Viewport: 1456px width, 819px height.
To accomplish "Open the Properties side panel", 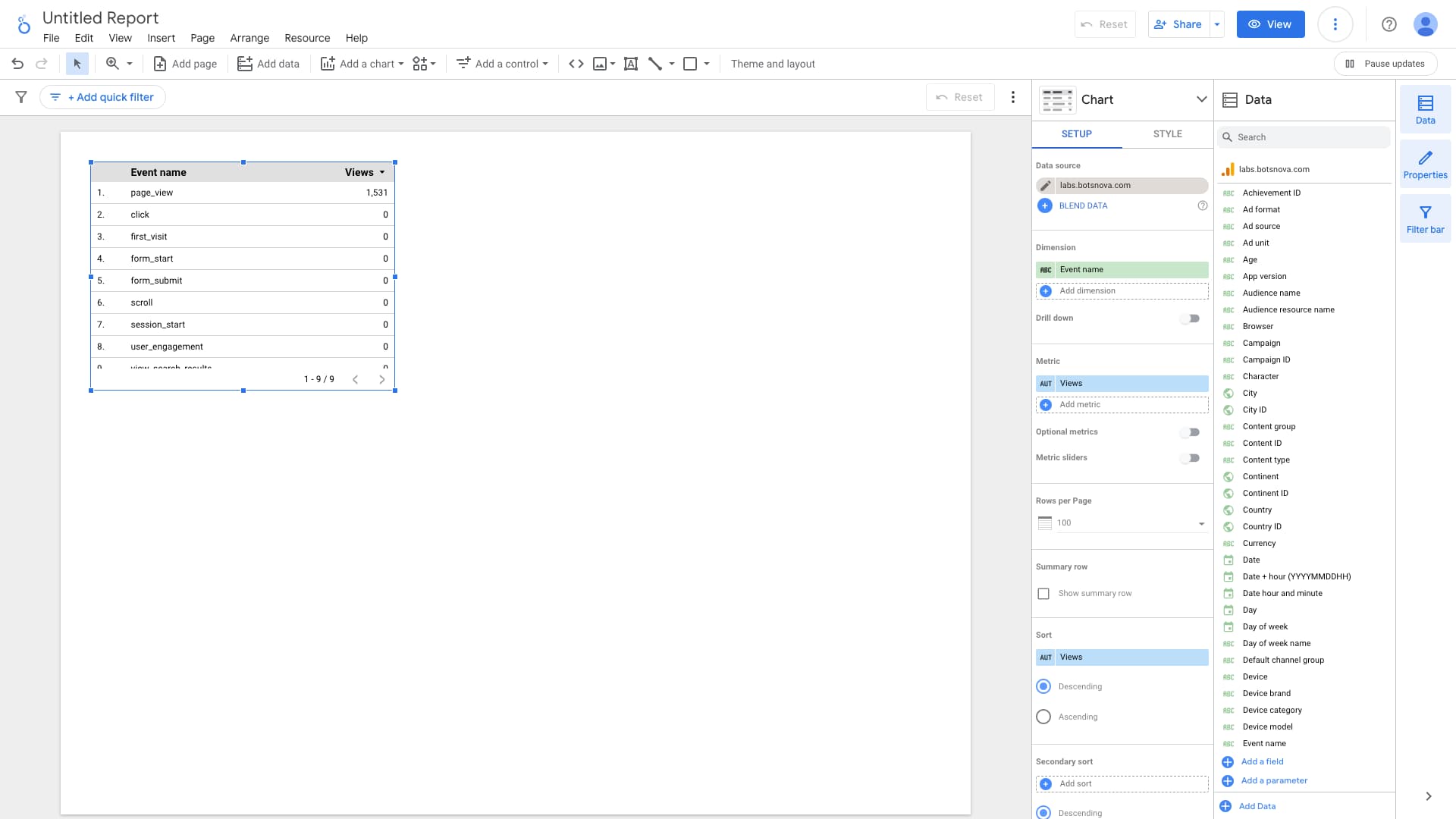I will pyautogui.click(x=1425, y=165).
